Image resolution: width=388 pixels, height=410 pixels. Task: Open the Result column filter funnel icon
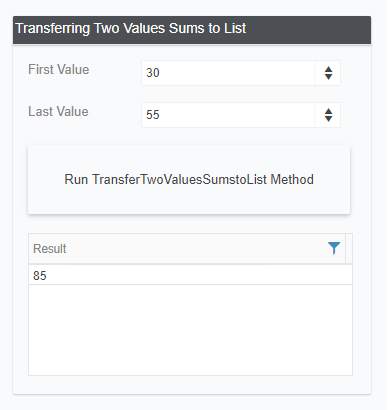pos(334,248)
